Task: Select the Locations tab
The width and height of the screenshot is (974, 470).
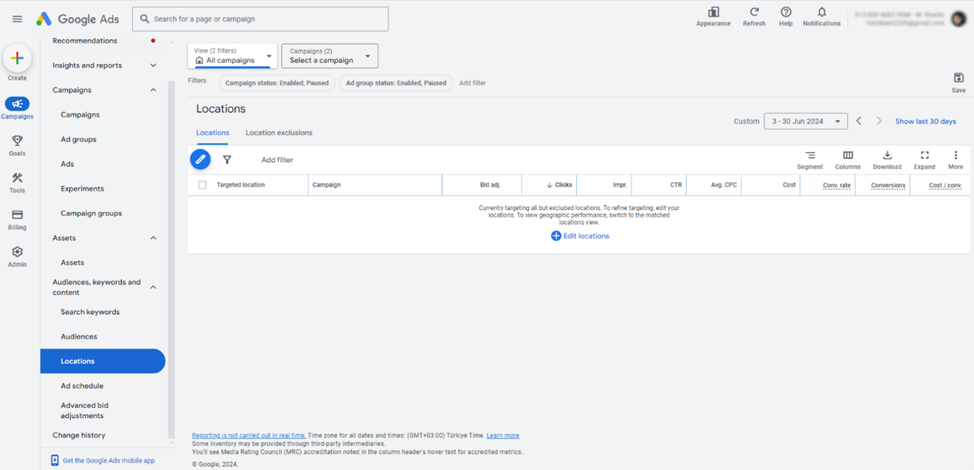Action: (x=212, y=133)
